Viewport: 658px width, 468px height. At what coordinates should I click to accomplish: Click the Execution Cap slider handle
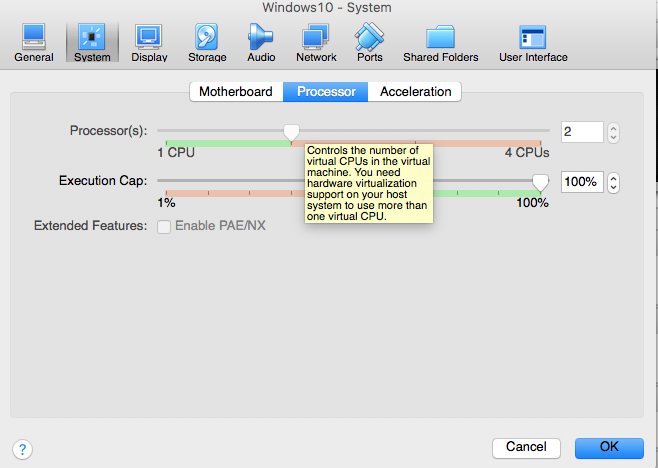(x=540, y=182)
